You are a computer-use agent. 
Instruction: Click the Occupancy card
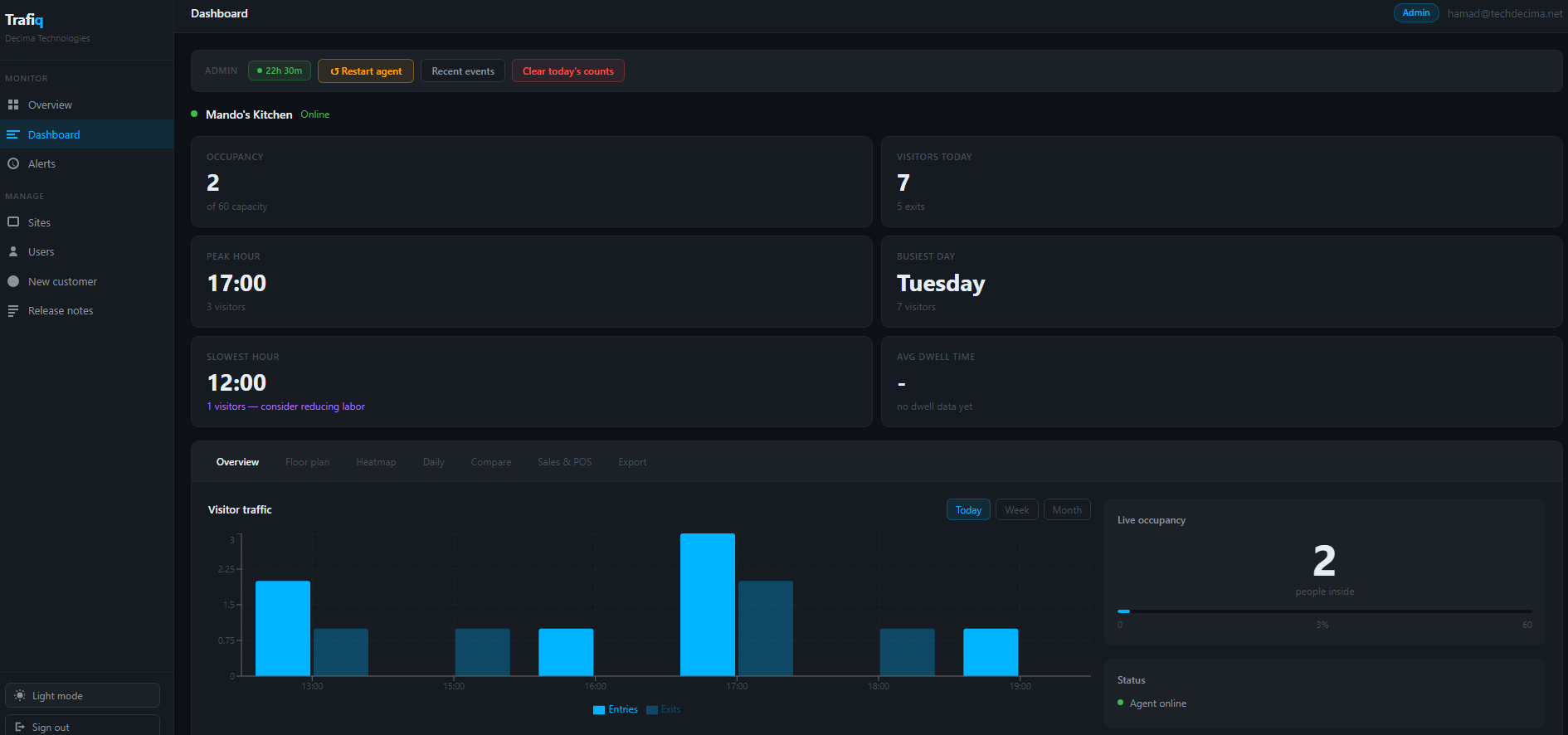pos(532,182)
